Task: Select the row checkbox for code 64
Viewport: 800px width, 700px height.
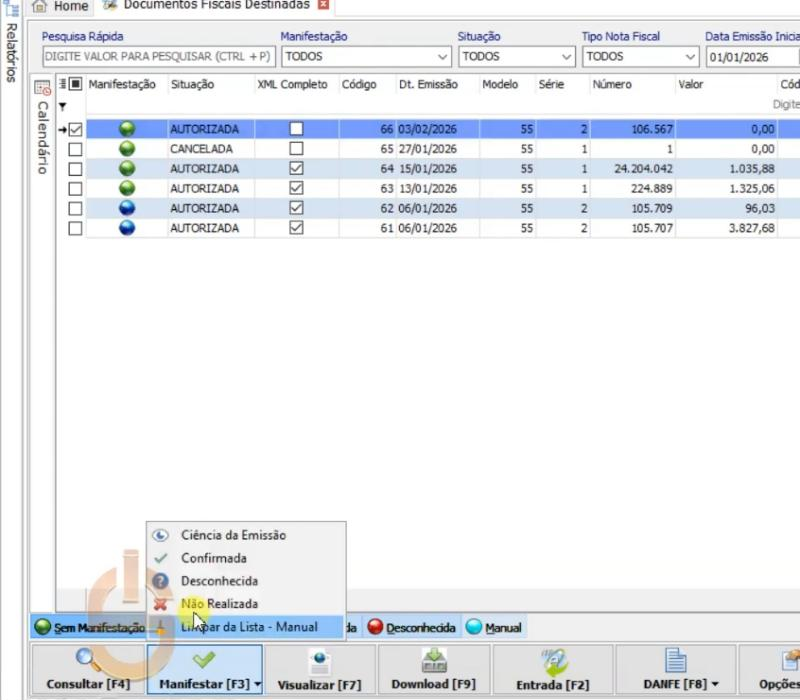Action: pyautogui.click(x=75, y=169)
